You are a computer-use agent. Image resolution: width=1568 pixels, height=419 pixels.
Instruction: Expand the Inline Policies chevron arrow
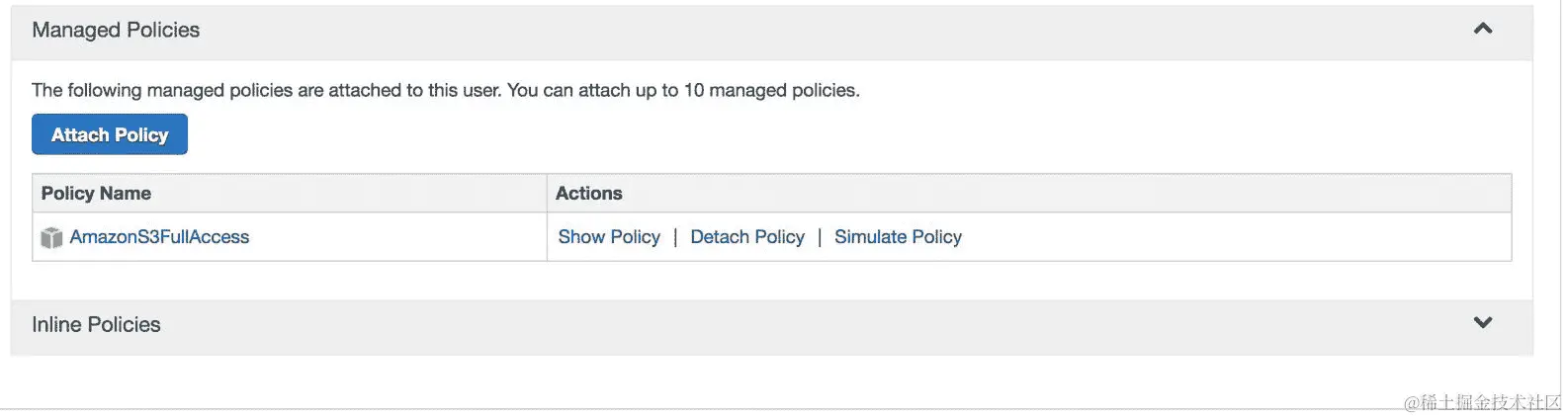[x=1482, y=323]
